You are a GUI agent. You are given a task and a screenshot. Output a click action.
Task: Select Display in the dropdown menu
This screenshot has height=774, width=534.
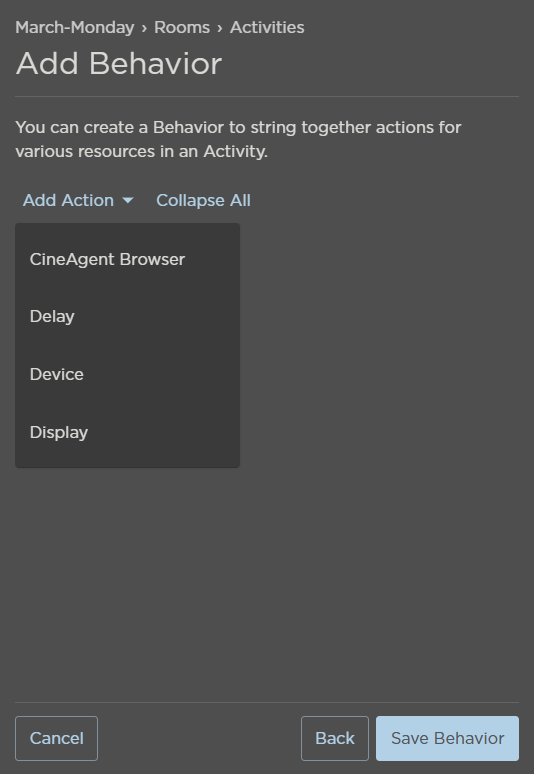(127, 432)
